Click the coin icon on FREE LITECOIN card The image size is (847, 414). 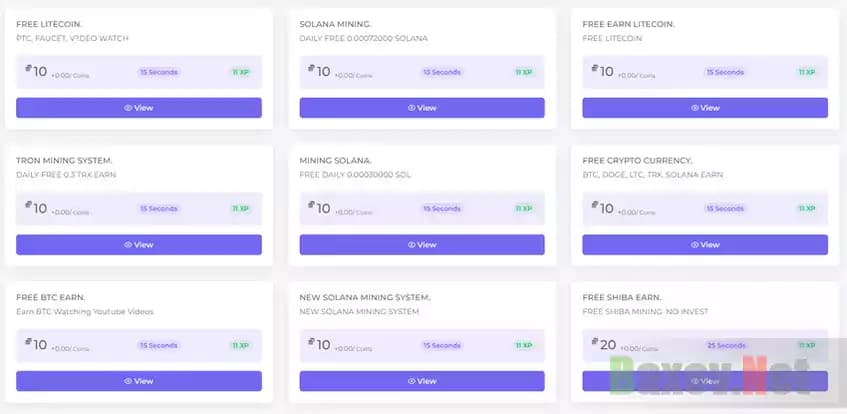point(29,70)
